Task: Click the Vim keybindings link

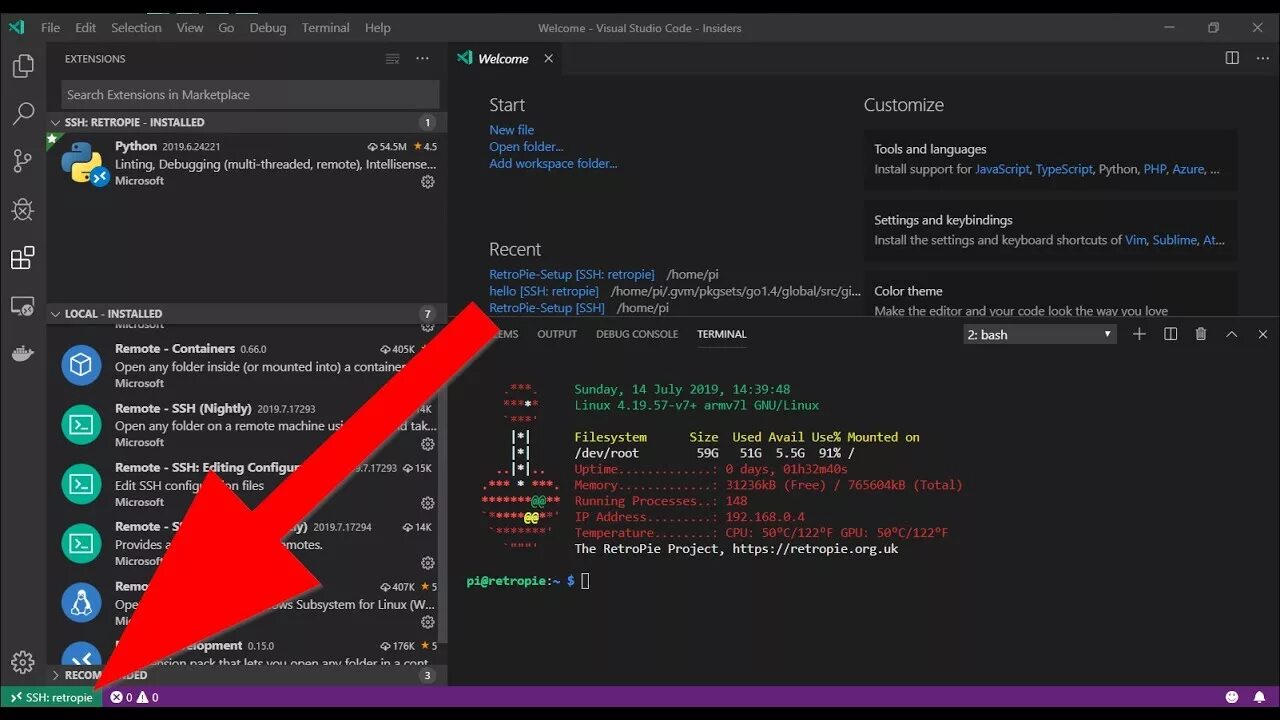Action: [x=1136, y=241]
